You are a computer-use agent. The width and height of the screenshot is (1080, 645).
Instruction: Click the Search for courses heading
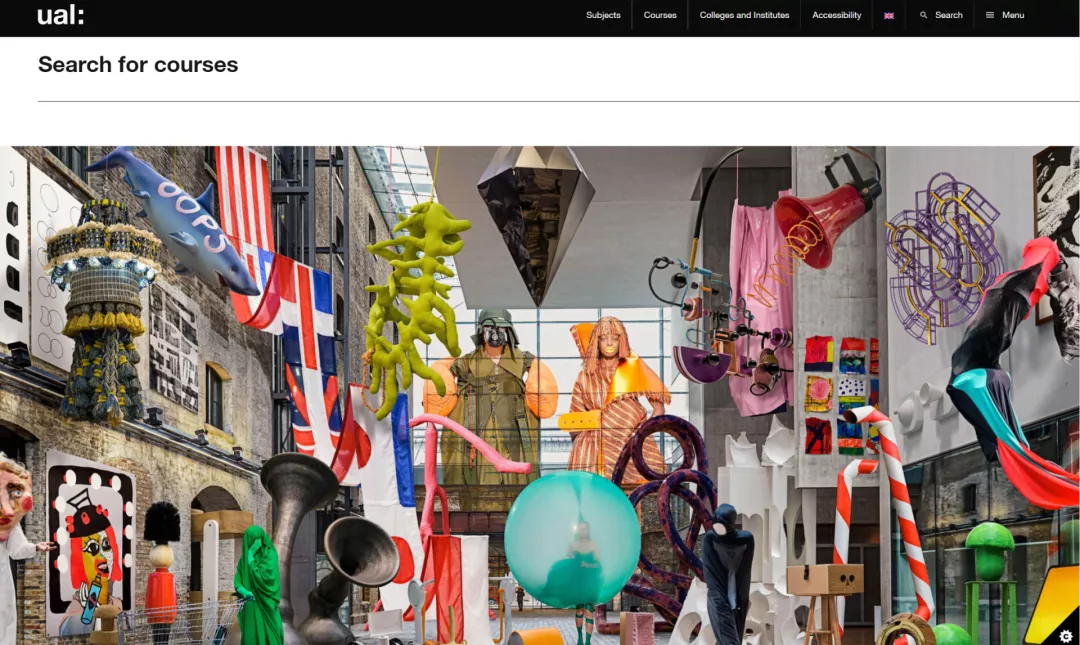click(x=138, y=64)
